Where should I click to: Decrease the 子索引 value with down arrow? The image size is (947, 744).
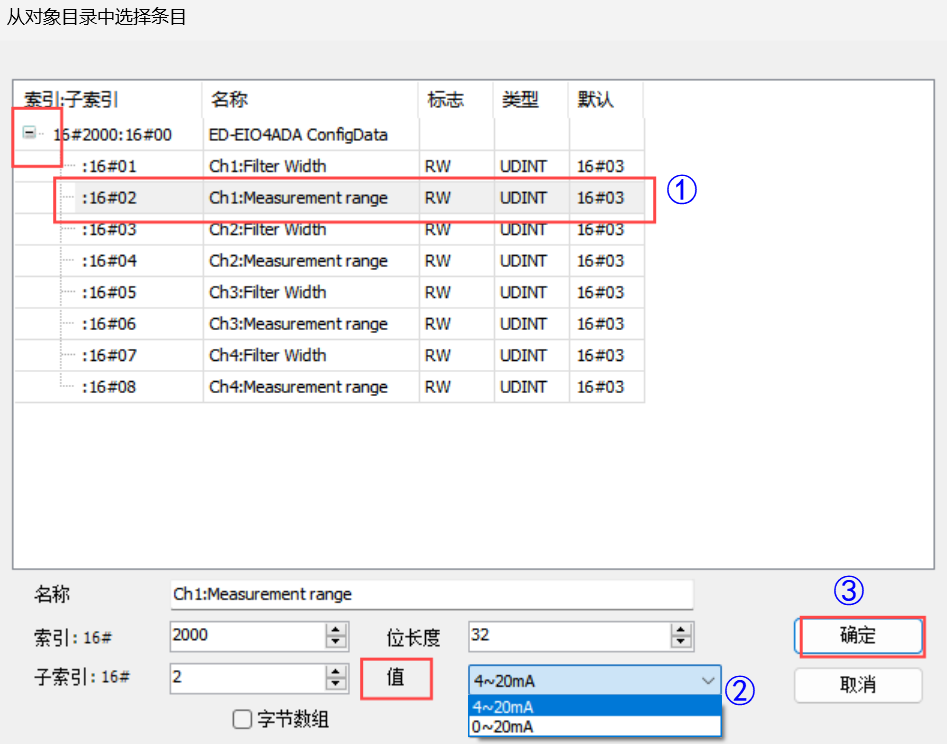[x=337, y=684]
